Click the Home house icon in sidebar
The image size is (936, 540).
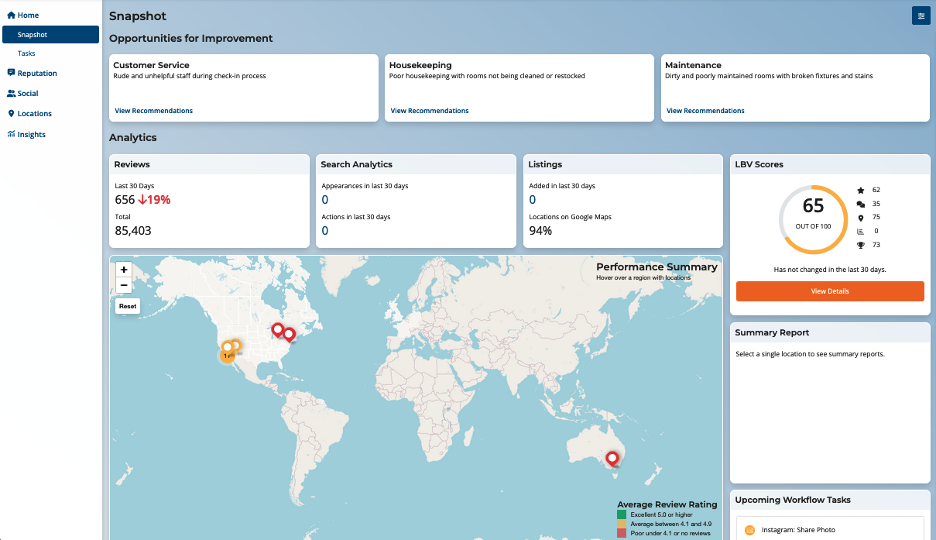[11, 15]
